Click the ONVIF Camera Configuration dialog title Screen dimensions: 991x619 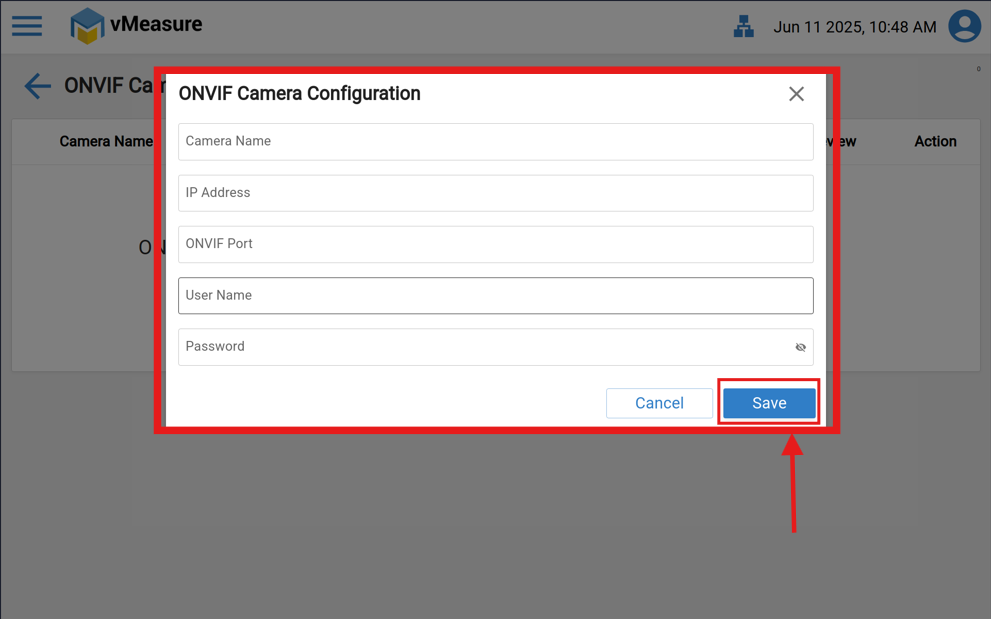tap(299, 94)
